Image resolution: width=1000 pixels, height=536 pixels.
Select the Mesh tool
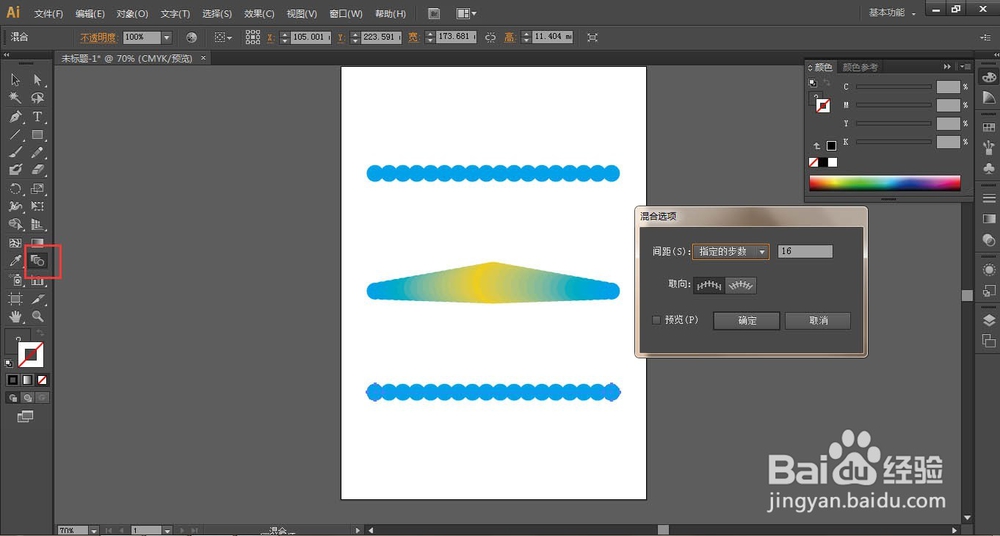pos(15,242)
